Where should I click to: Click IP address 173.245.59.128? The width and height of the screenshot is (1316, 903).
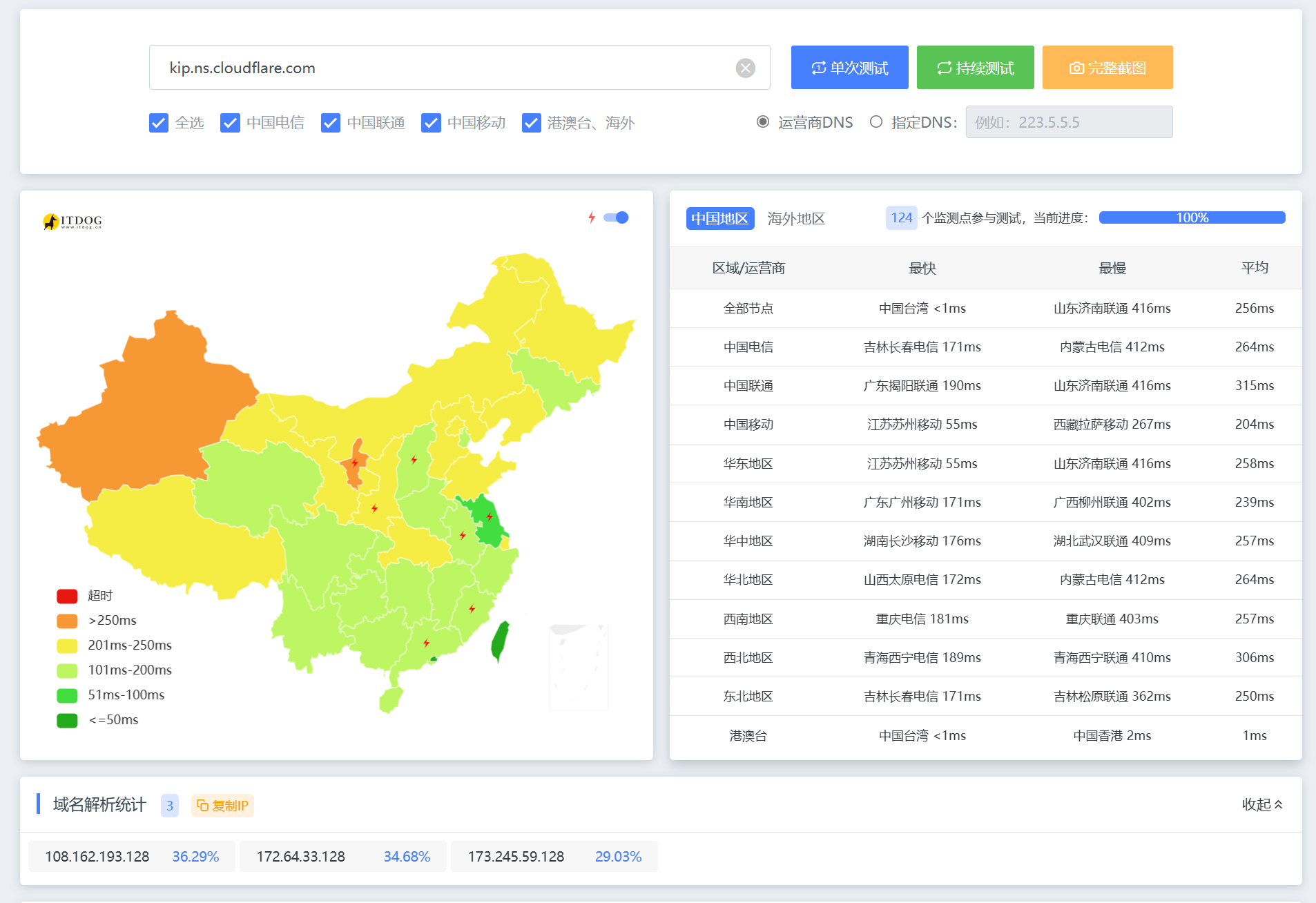pyautogui.click(x=516, y=857)
